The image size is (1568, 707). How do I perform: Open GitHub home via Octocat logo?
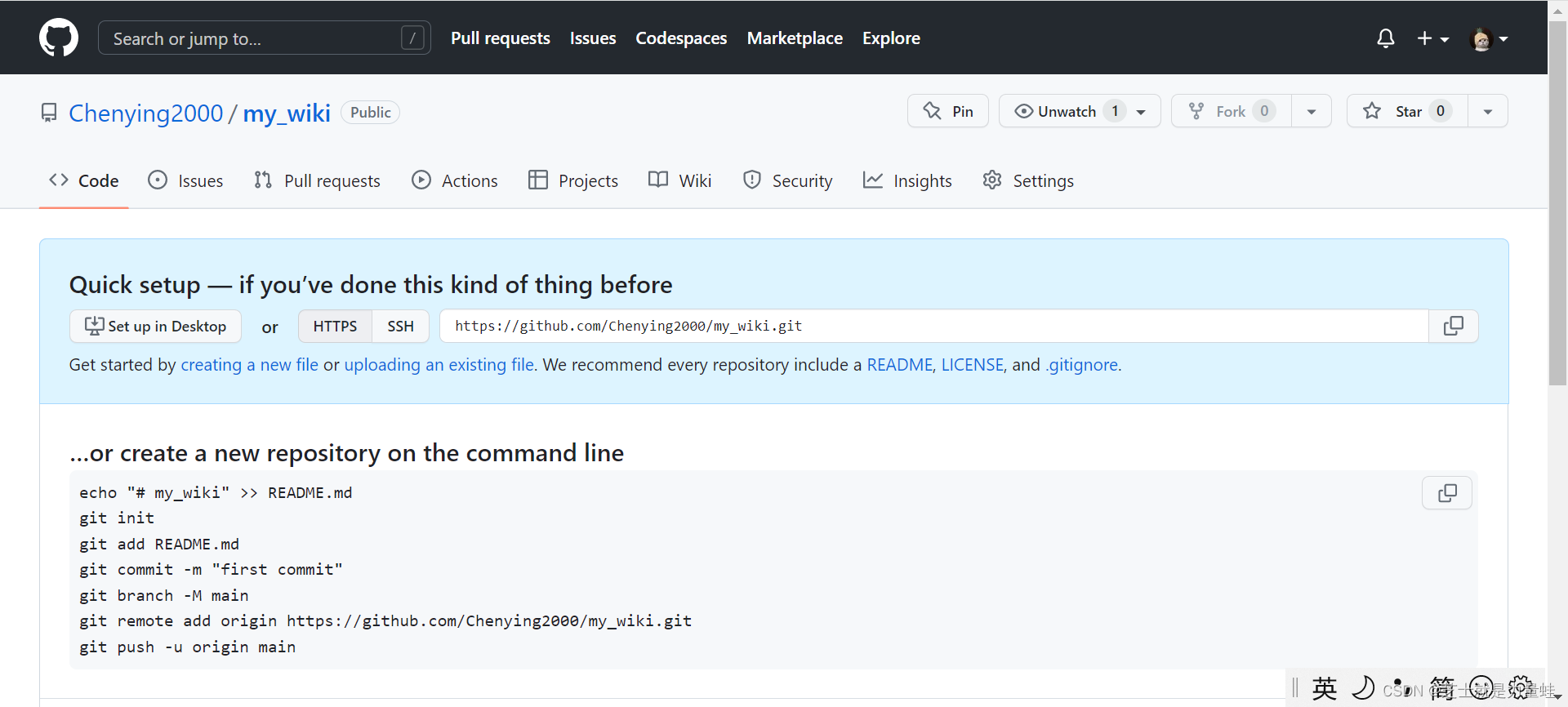(59, 38)
